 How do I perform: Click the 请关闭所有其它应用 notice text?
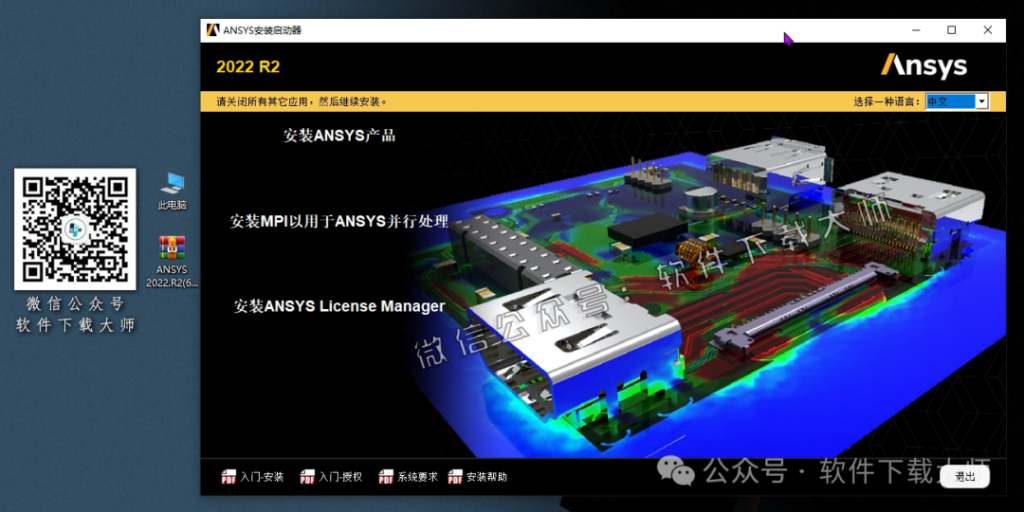click(x=302, y=101)
